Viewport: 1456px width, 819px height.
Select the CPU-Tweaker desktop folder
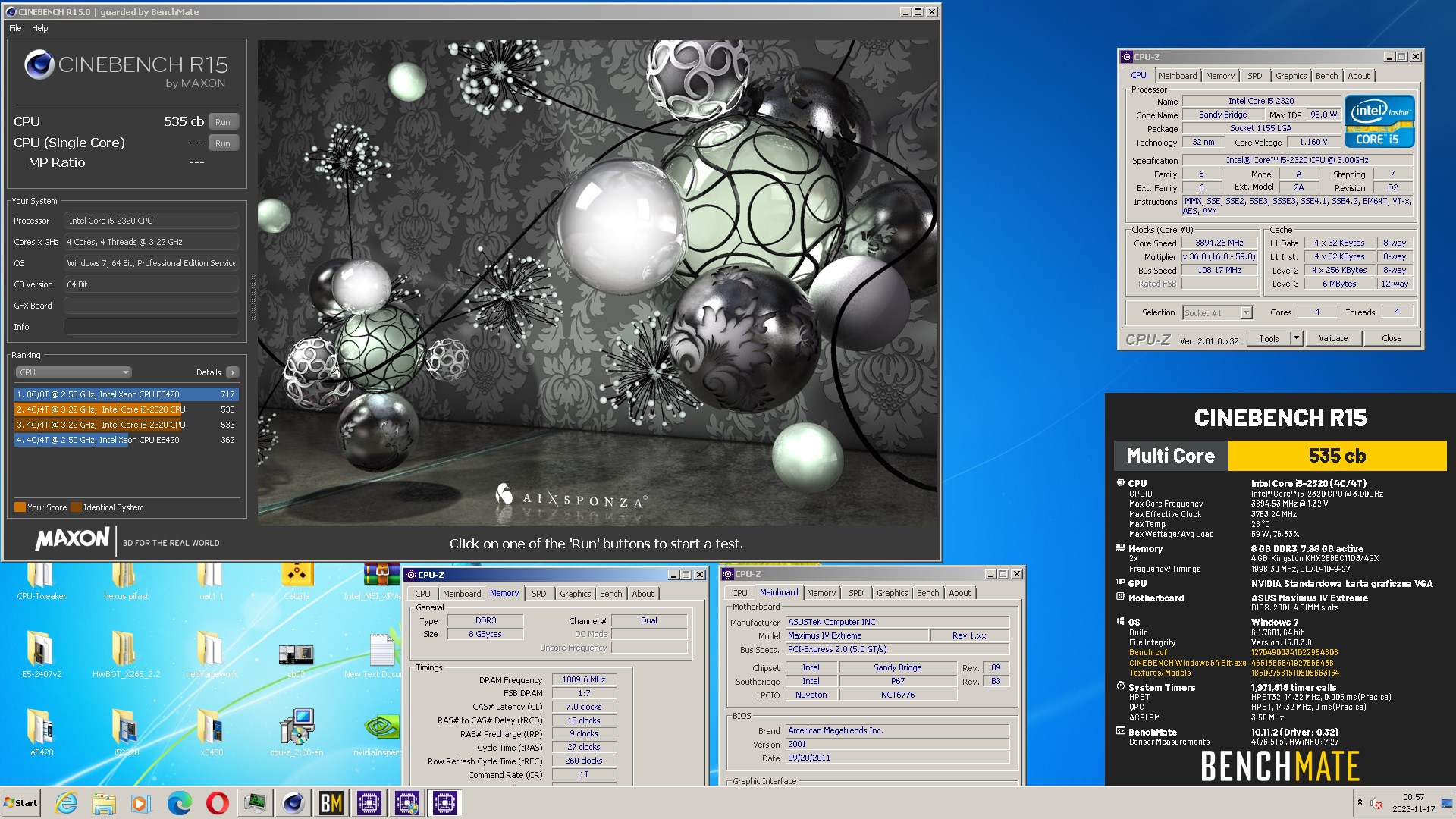click(41, 582)
